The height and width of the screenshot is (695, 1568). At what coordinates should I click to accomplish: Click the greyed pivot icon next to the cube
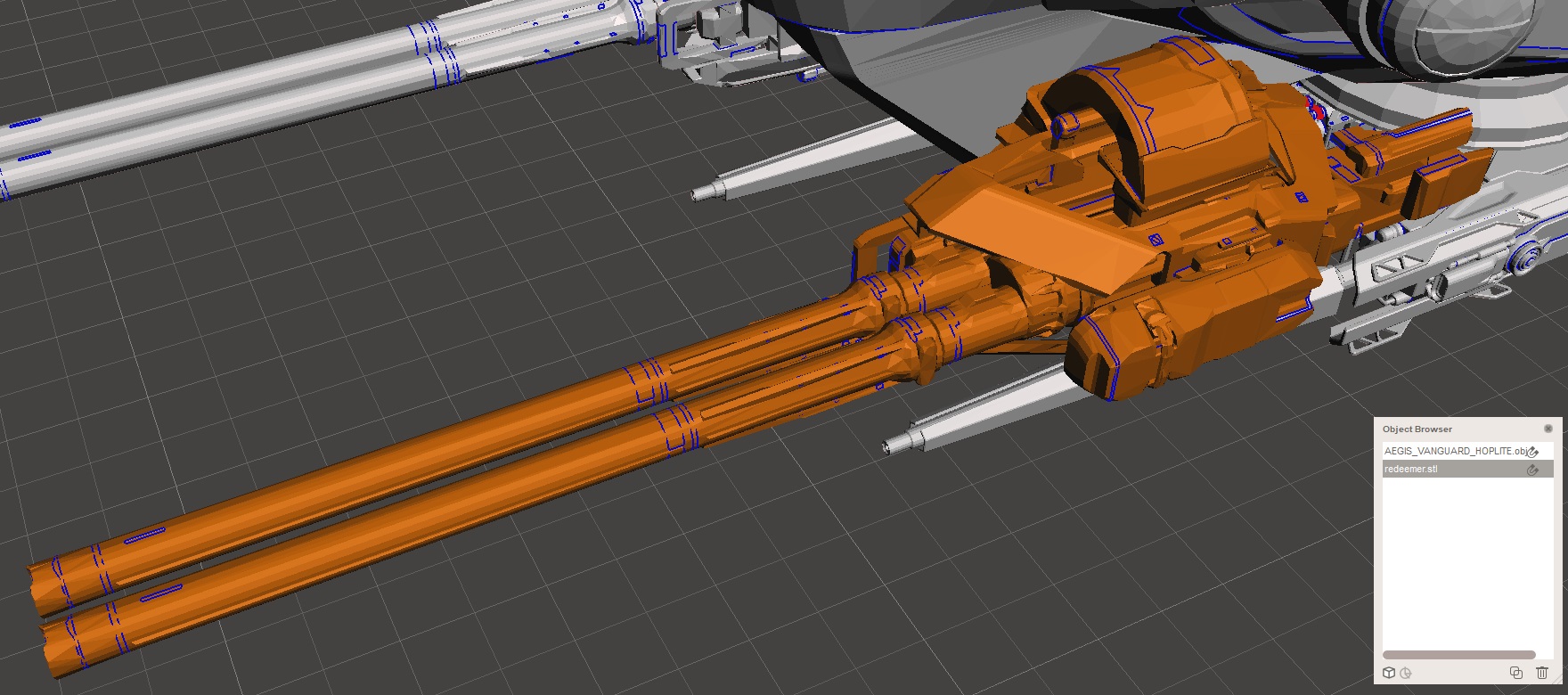[x=1407, y=673]
